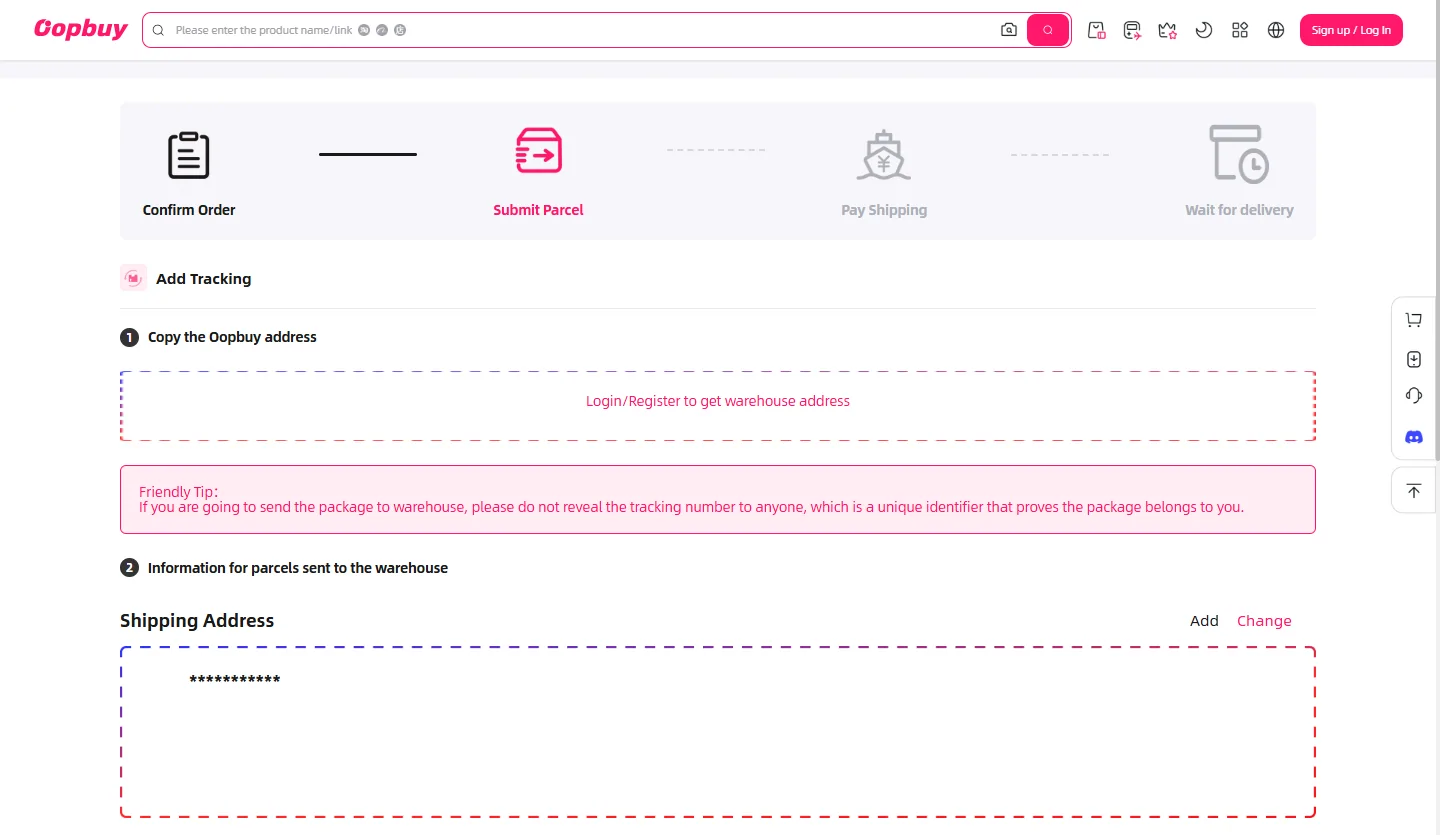Click the Pay Shipping step label

pyautogui.click(x=884, y=210)
